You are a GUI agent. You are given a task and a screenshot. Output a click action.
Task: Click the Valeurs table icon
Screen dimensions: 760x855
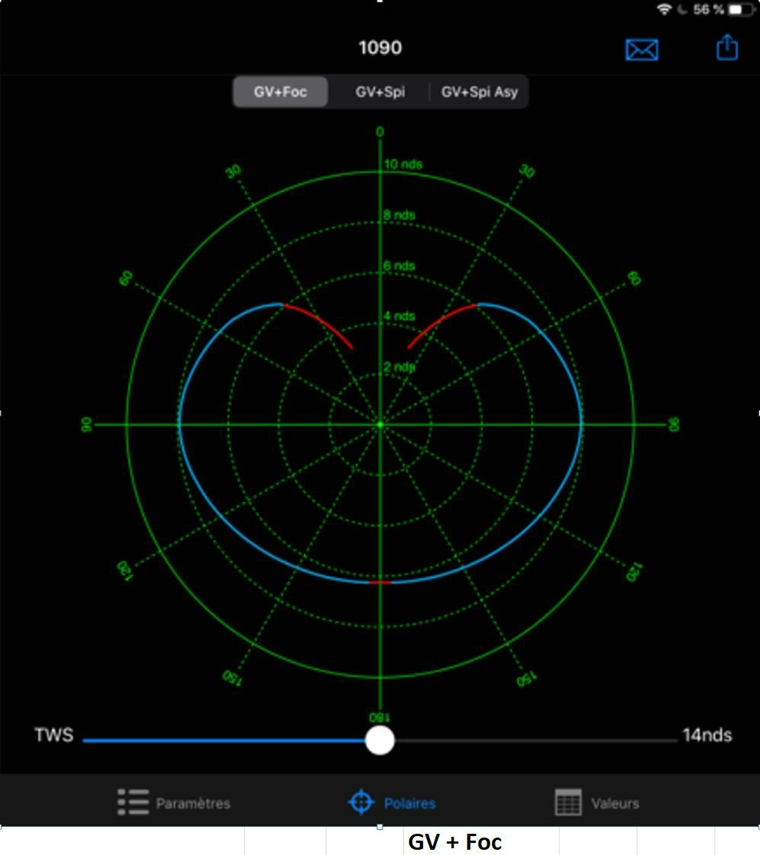[x=568, y=802]
